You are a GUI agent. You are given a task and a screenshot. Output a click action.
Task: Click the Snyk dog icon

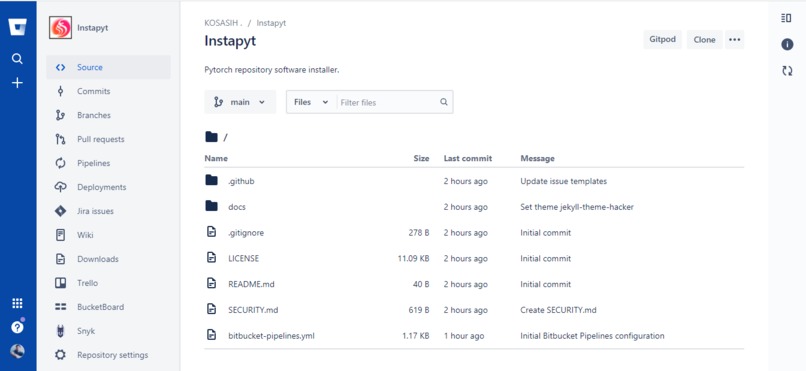[61, 331]
